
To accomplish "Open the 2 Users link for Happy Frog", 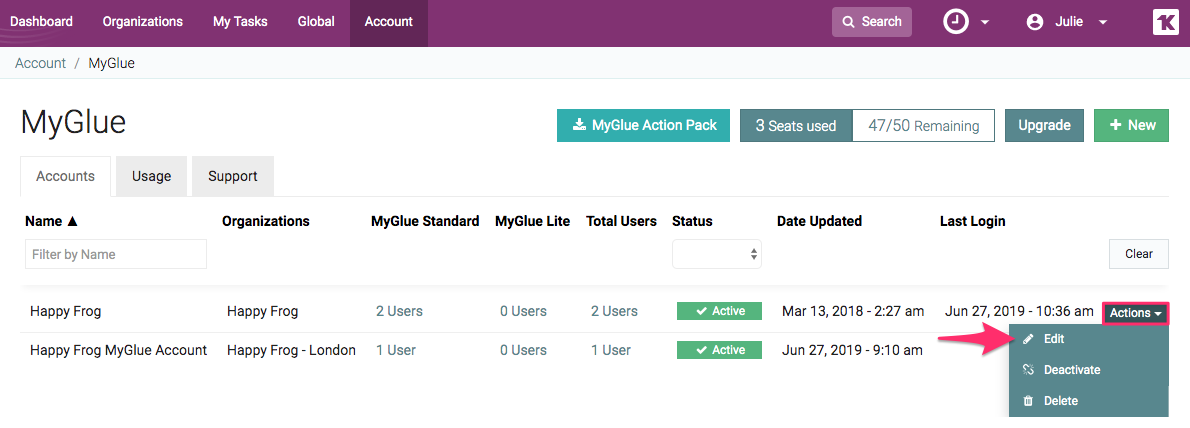I will click(399, 311).
